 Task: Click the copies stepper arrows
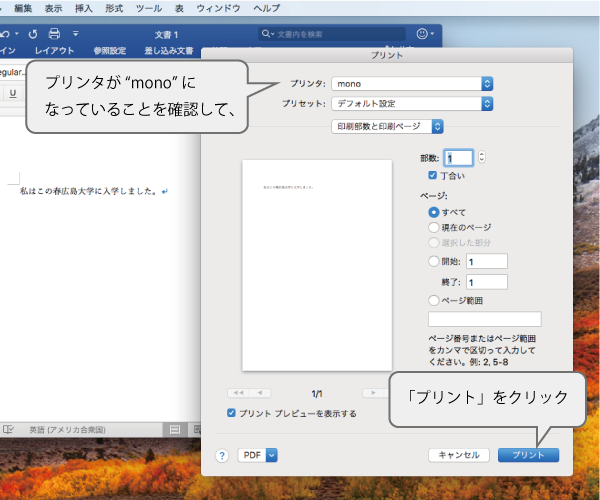tap(482, 157)
